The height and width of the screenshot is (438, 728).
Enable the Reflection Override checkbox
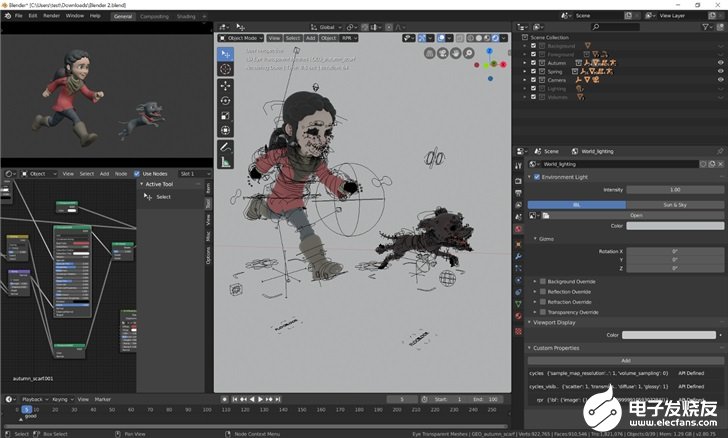click(x=542, y=292)
